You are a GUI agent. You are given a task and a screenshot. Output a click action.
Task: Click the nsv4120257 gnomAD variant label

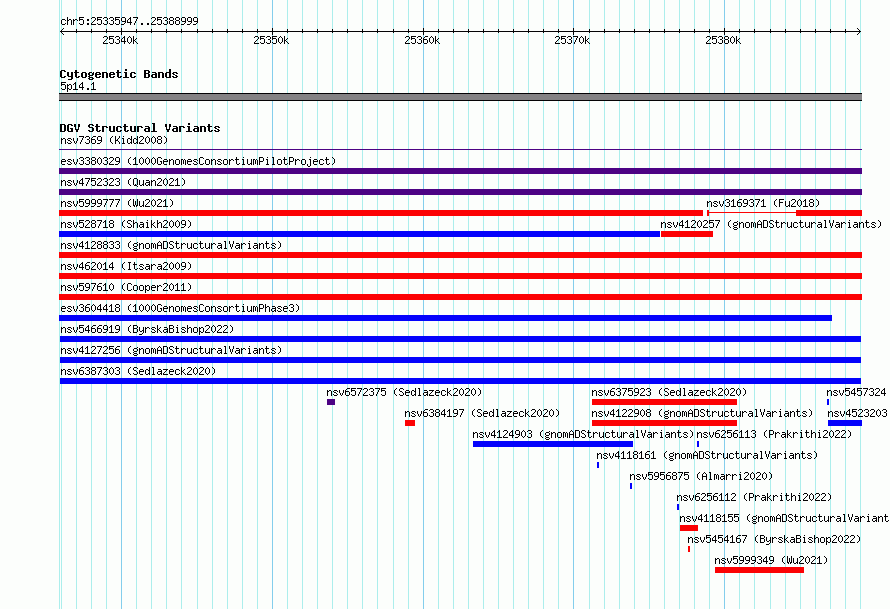[771, 224]
